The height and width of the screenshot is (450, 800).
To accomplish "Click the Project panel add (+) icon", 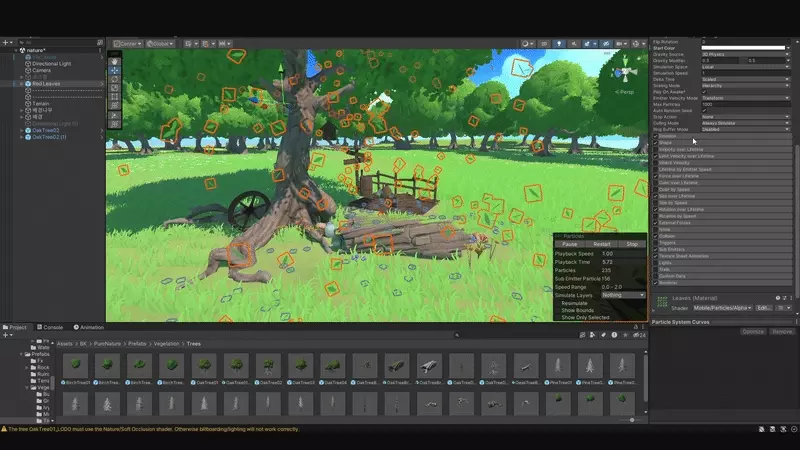I will tap(6, 335).
